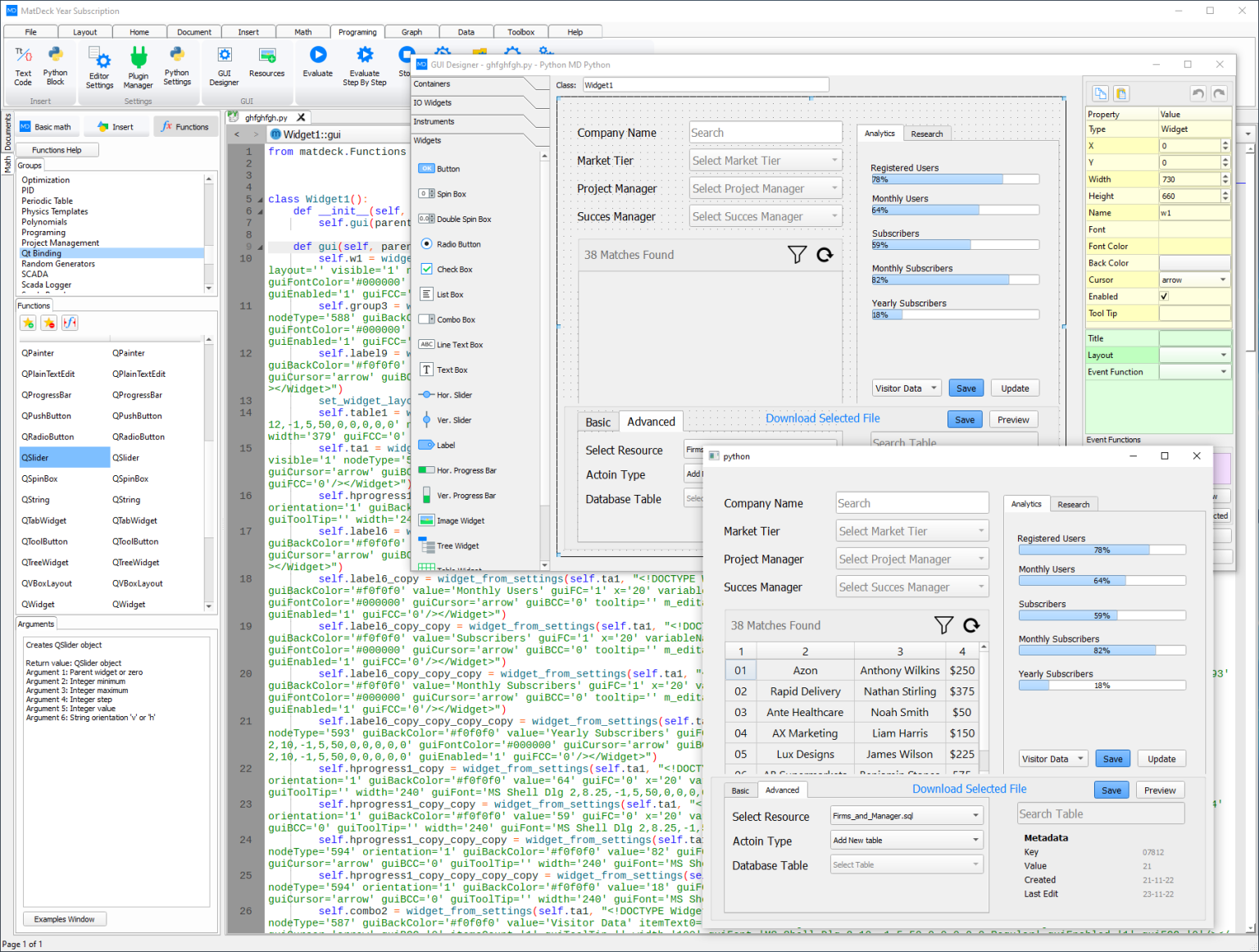Select the Tree Widget tool
The height and width of the screenshot is (952, 1259).
point(449,546)
